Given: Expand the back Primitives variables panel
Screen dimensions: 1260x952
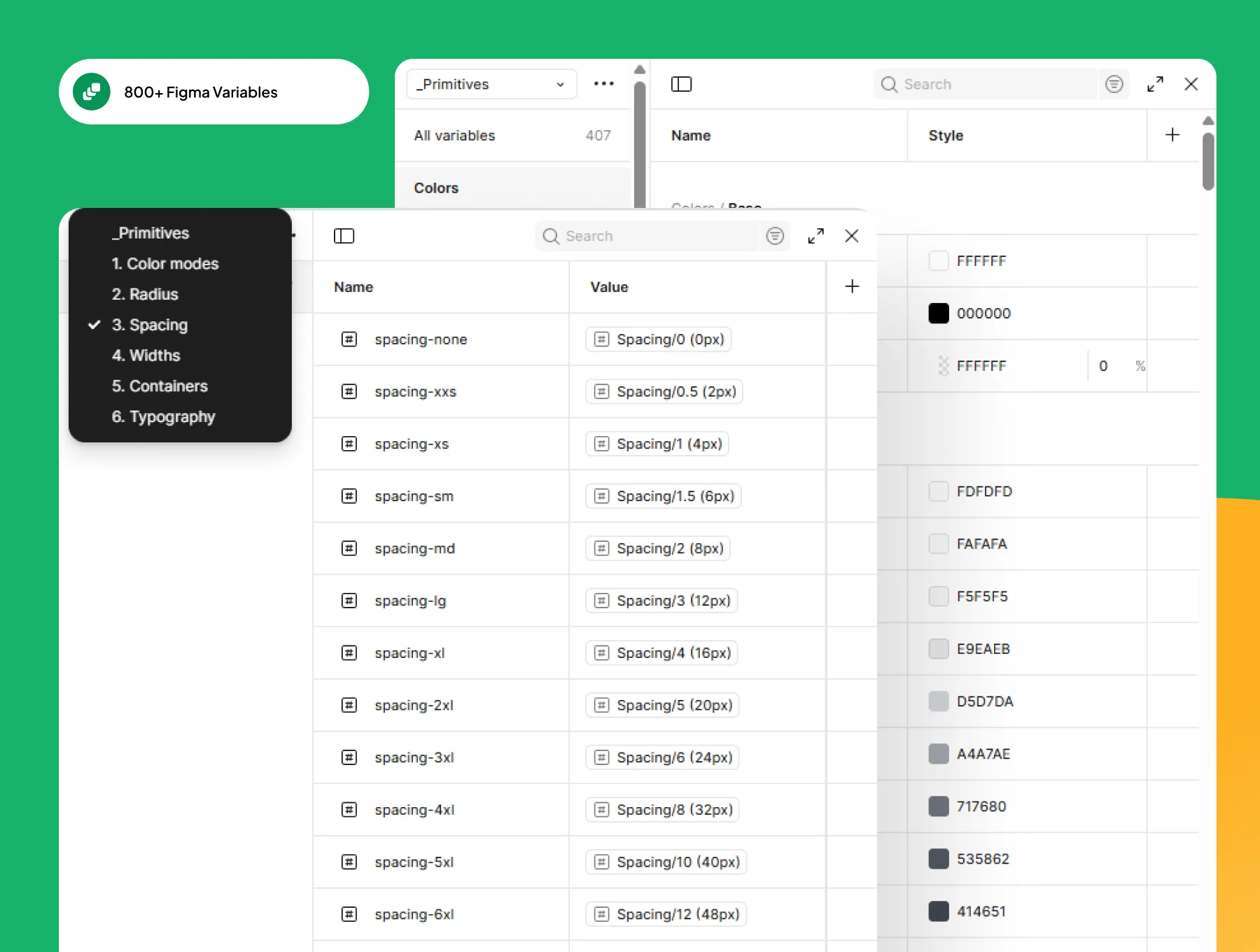Looking at the screenshot, I should 1155,84.
